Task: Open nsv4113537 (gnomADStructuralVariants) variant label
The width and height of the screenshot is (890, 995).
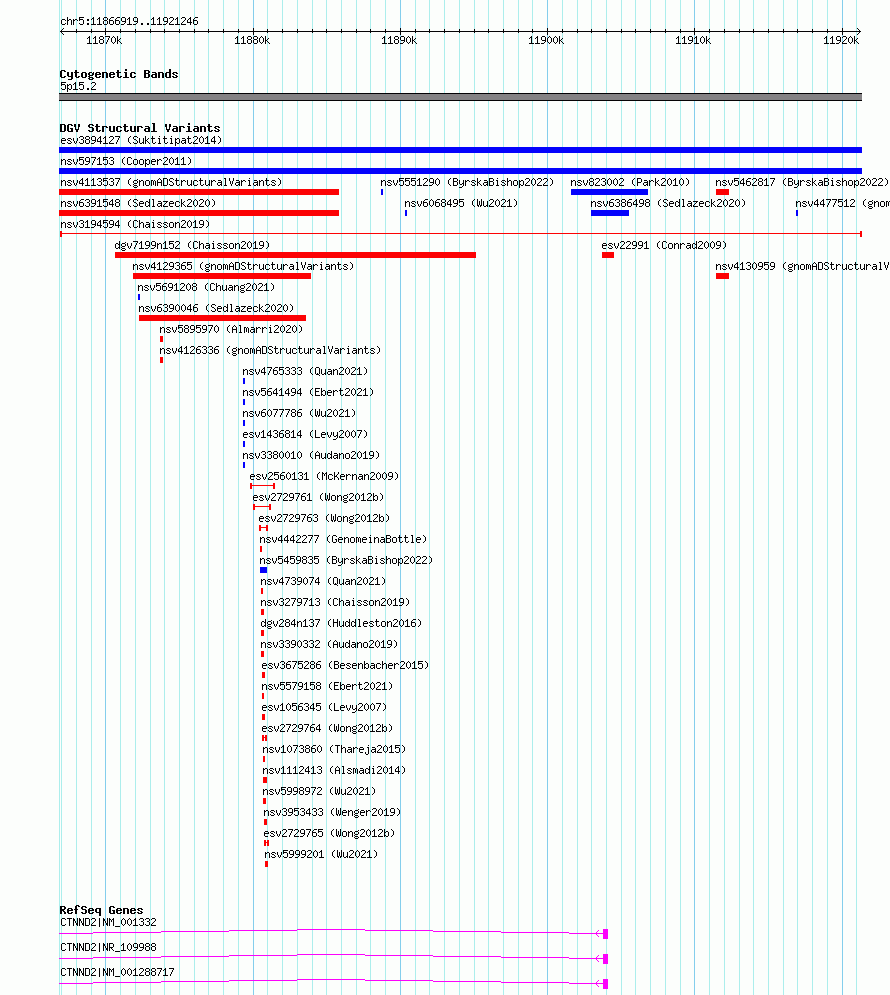Action: [x=171, y=182]
